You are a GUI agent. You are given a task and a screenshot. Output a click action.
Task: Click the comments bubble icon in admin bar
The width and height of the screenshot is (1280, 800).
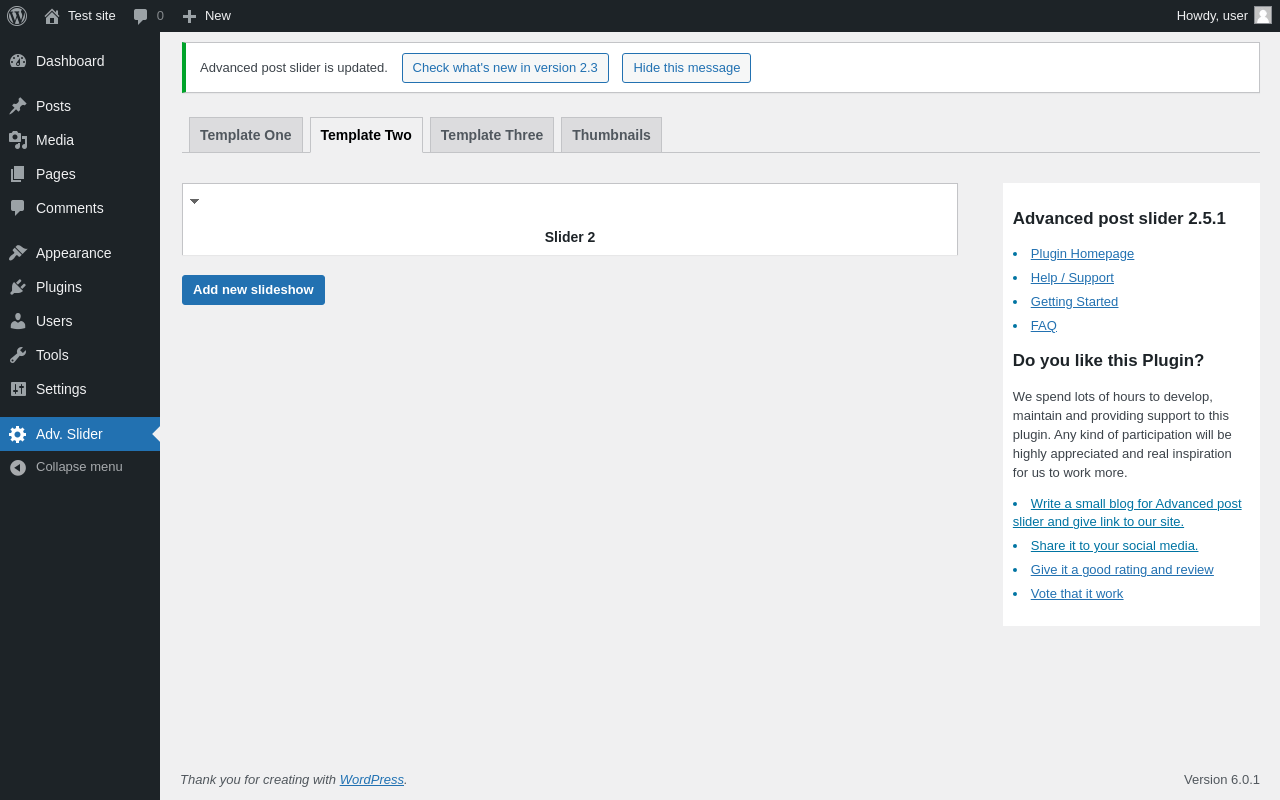pos(140,16)
